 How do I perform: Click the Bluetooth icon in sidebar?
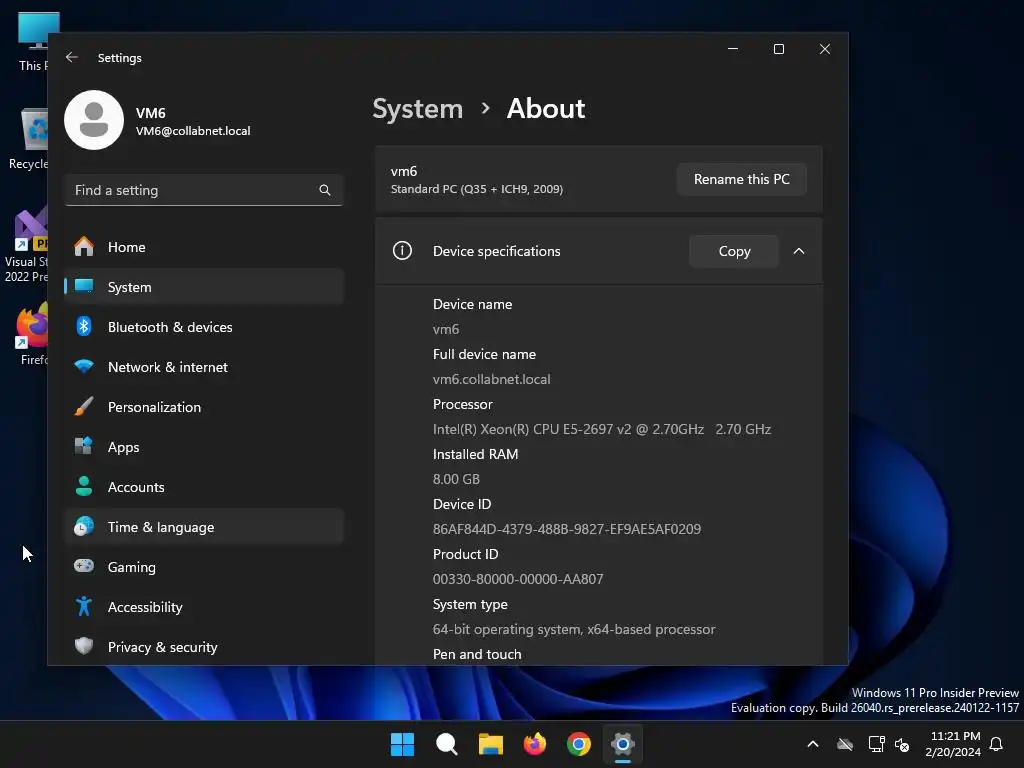[x=84, y=327]
